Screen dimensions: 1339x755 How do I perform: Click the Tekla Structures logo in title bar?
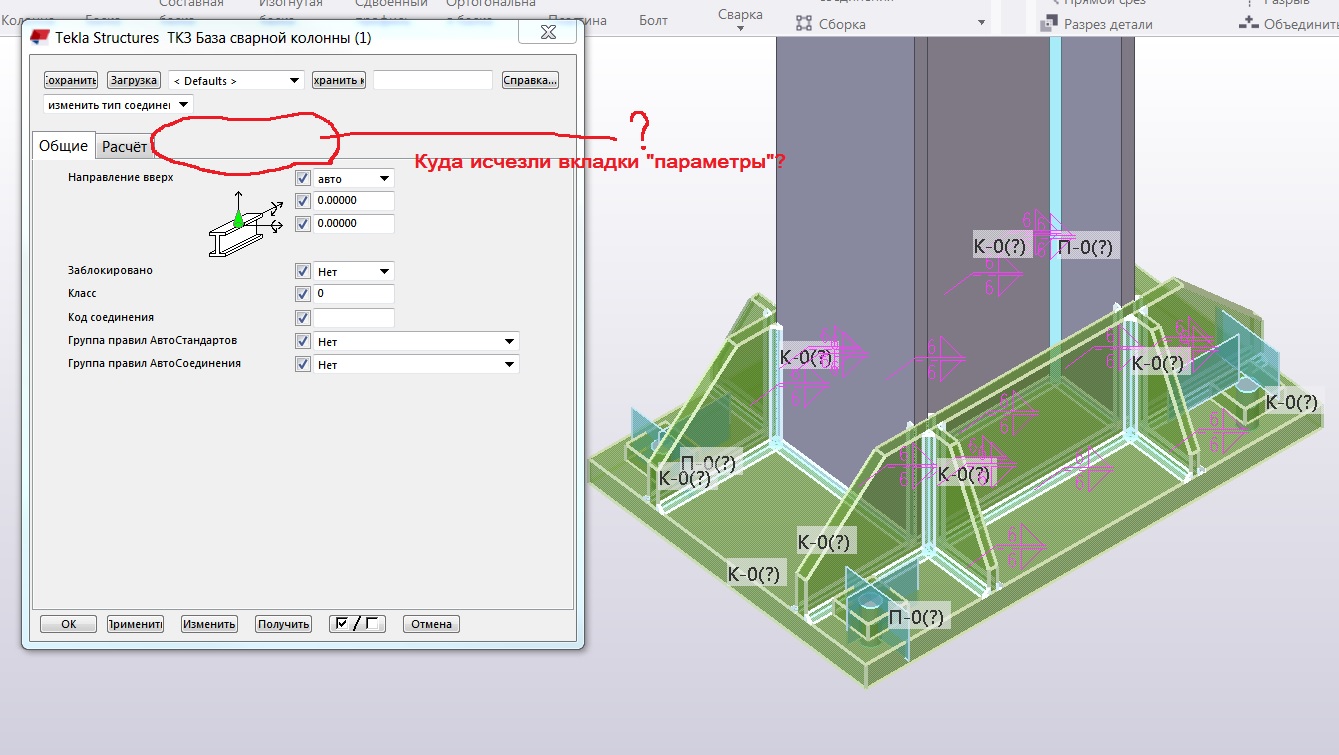click(x=41, y=38)
